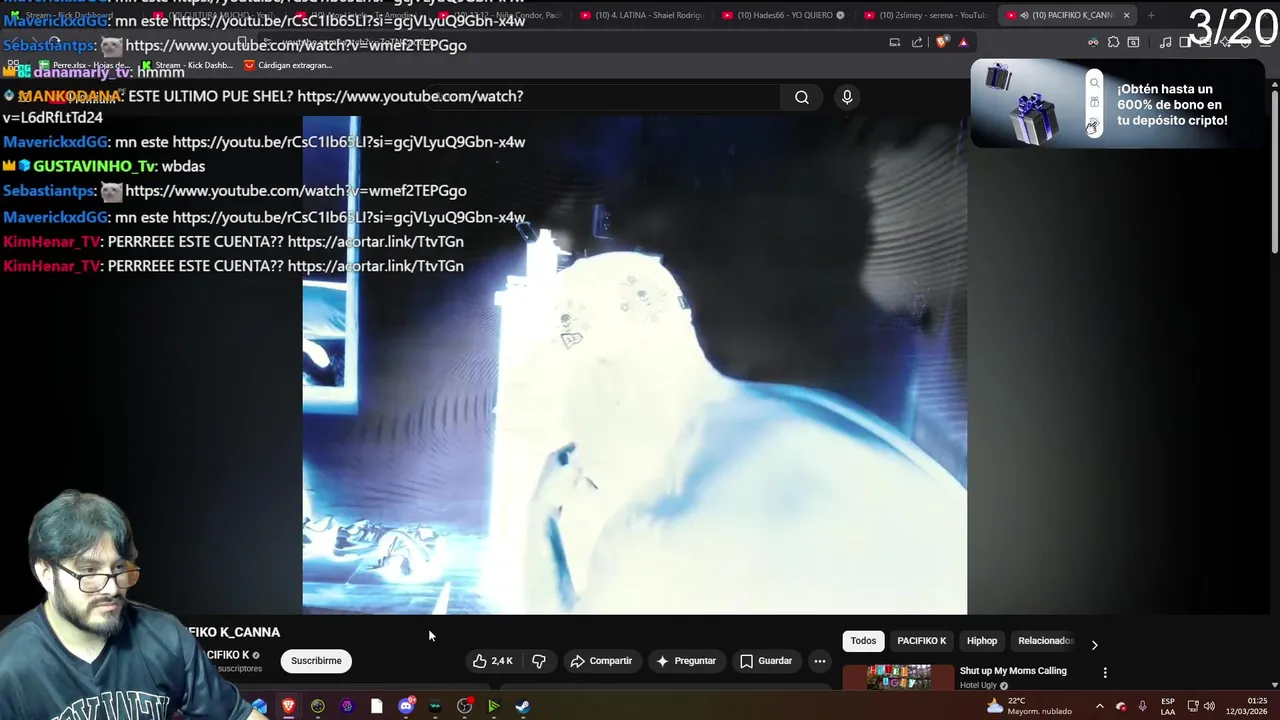Click the ESP LAA language indicator
Screen dimensions: 1280x720
coord(1167,706)
